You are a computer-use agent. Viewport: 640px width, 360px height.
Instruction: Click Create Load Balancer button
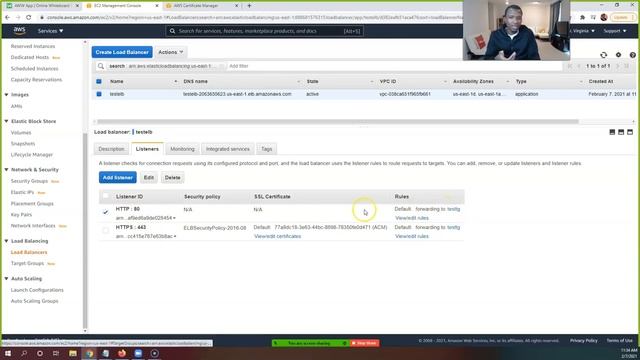tap(122, 52)
